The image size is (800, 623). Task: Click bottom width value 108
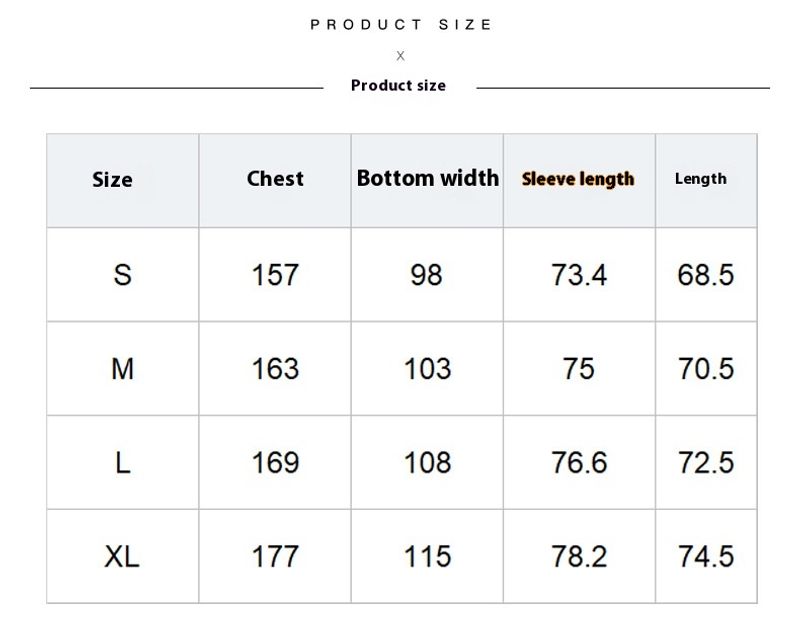pyautogui.click(x=427, y=463)
